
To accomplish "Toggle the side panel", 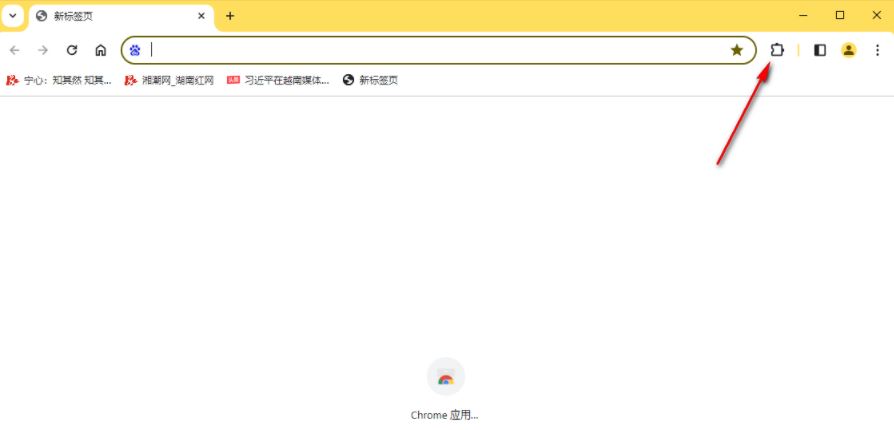I will [x=820, y=50].
